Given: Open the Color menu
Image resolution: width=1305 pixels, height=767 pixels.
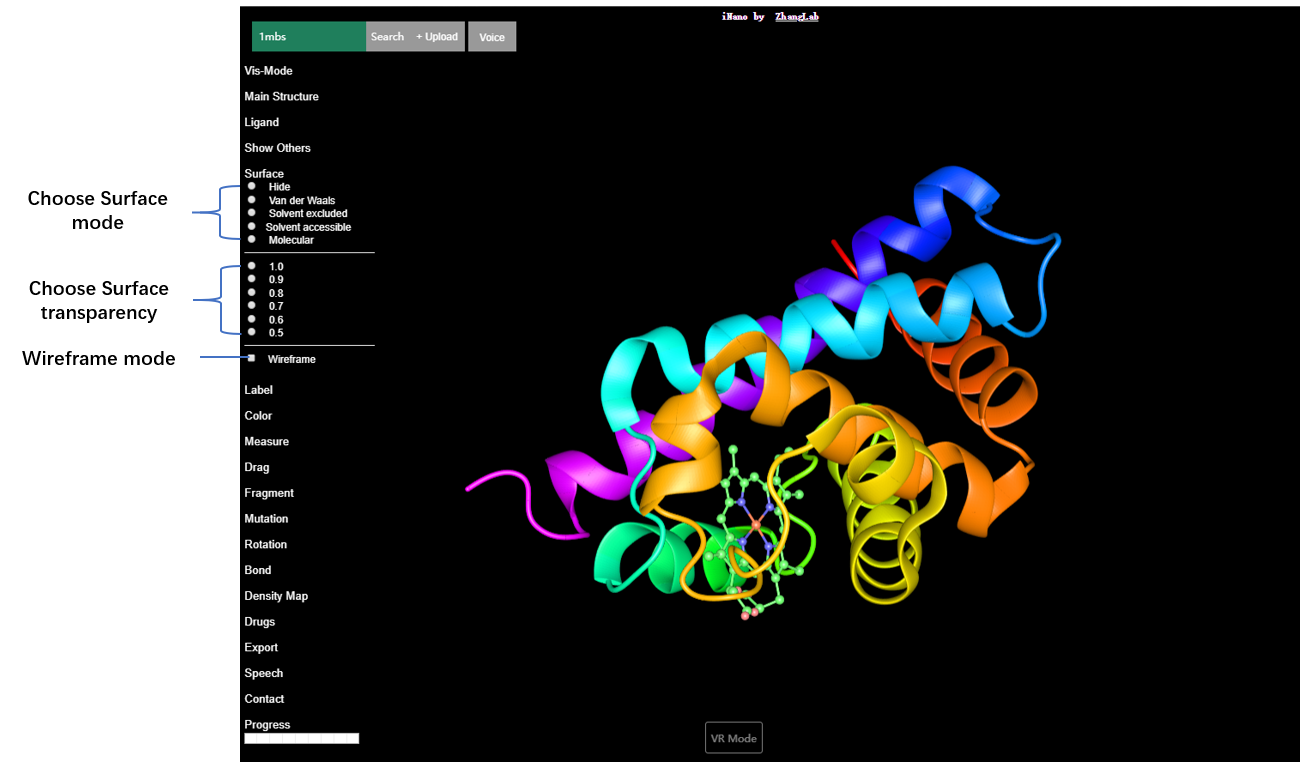Looking at the screenshot, I should [258, 416].
